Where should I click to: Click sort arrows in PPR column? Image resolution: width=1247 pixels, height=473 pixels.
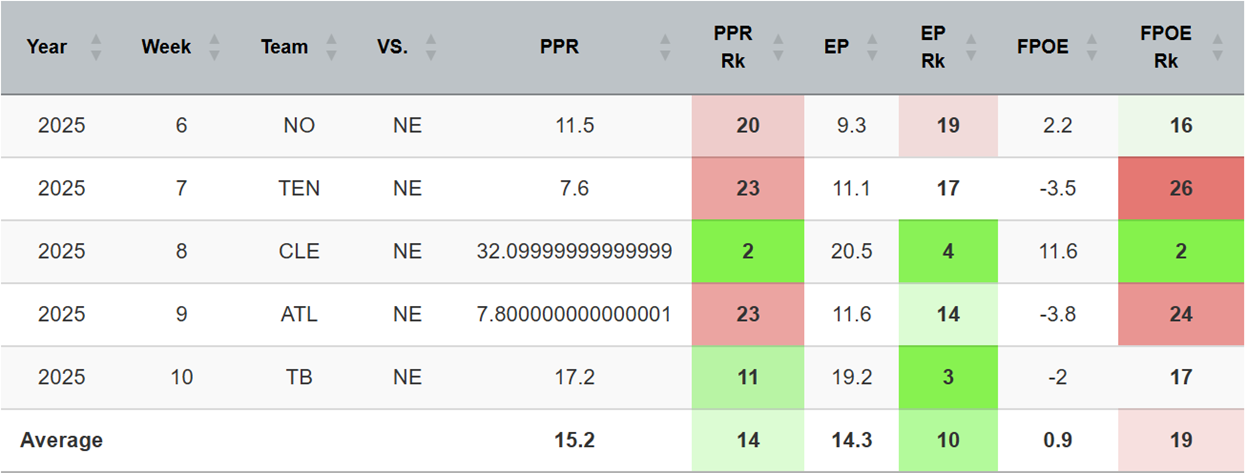(x=665, y=47)
